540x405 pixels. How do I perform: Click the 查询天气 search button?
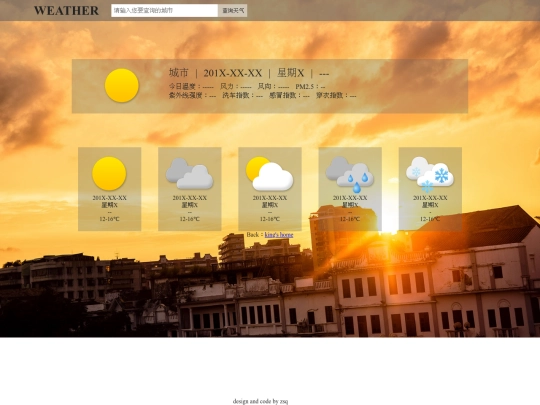233,11
